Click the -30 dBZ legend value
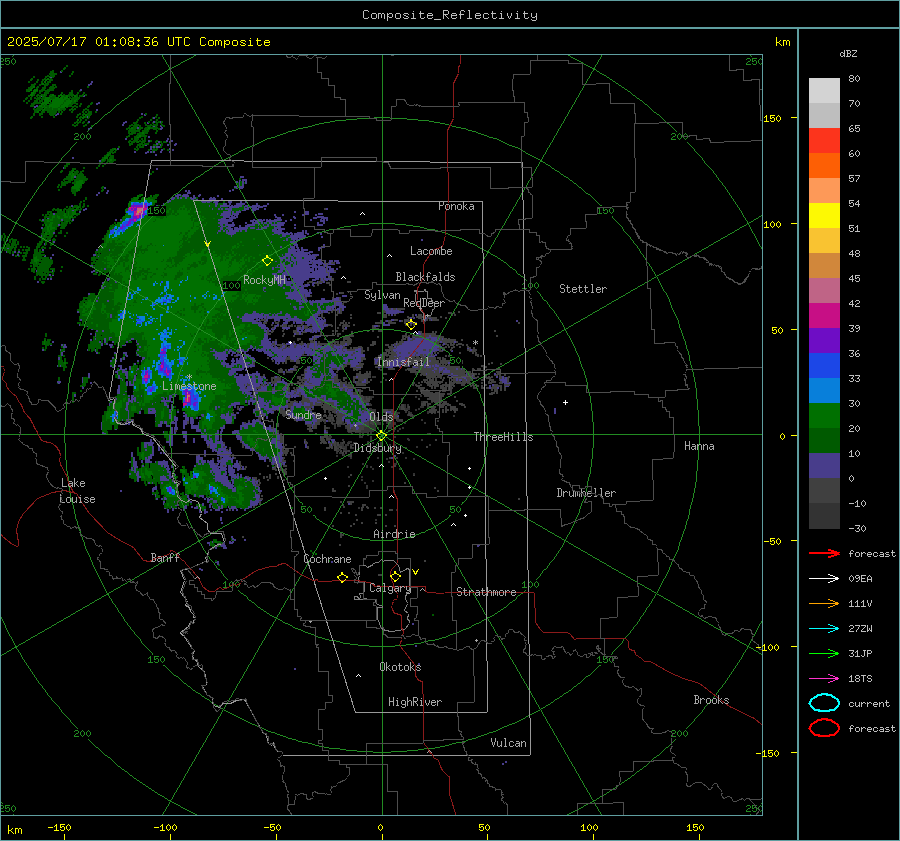Image resolution: width=900 pixels, height=841 pixels. click(857, 528)
